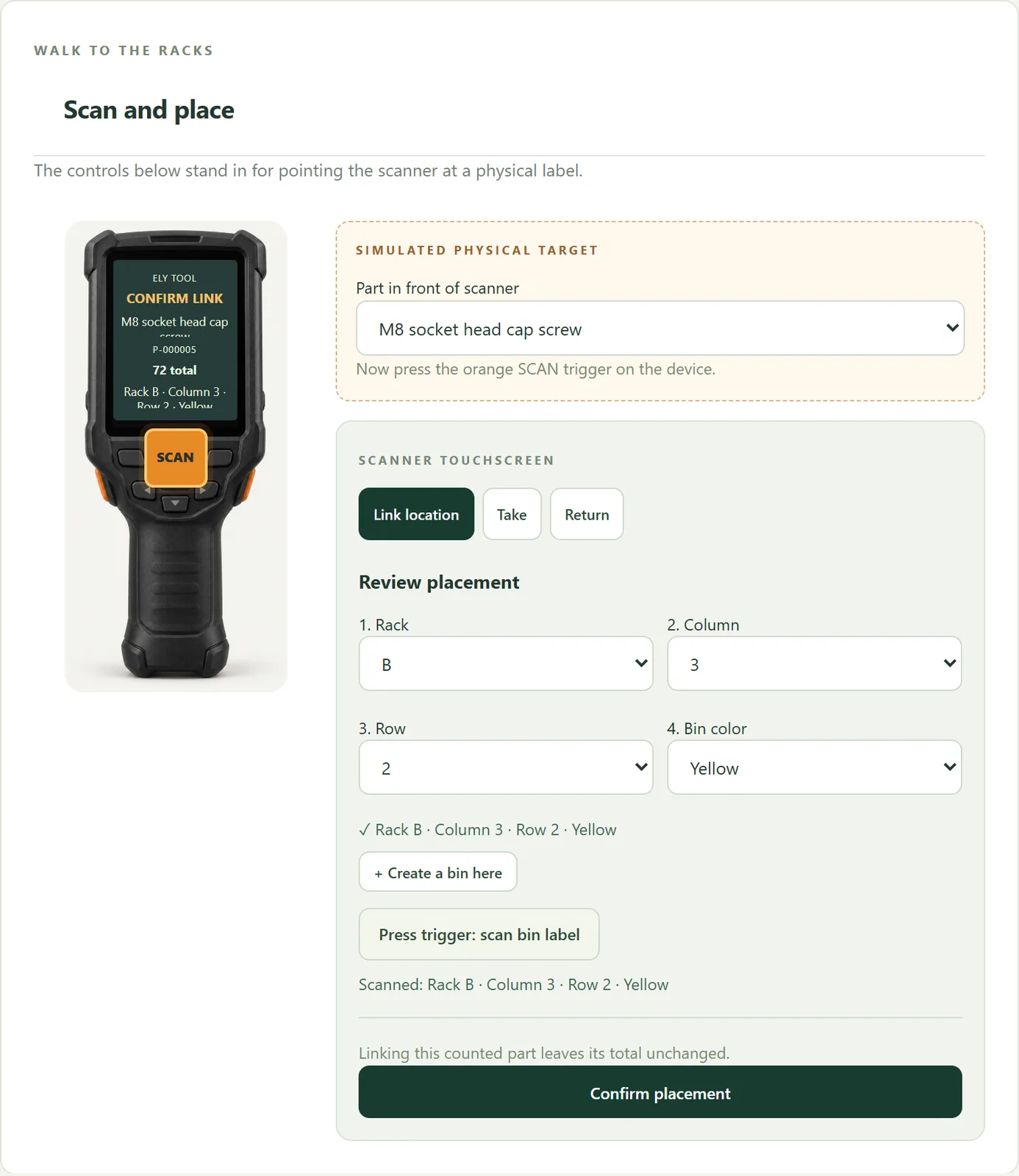1019x1176 pixels.
Task: Open the Part in front of scanner dropdown
Action: 660,329
